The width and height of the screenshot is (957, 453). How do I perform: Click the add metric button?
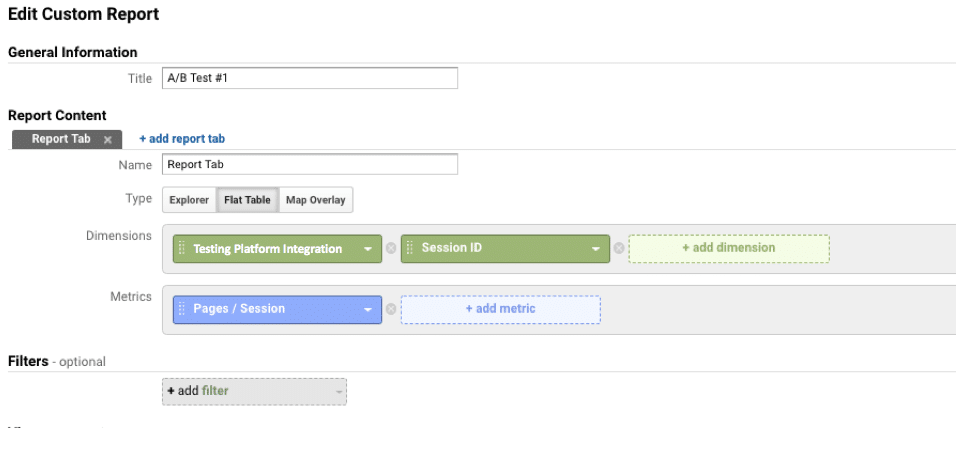point(500,309)
